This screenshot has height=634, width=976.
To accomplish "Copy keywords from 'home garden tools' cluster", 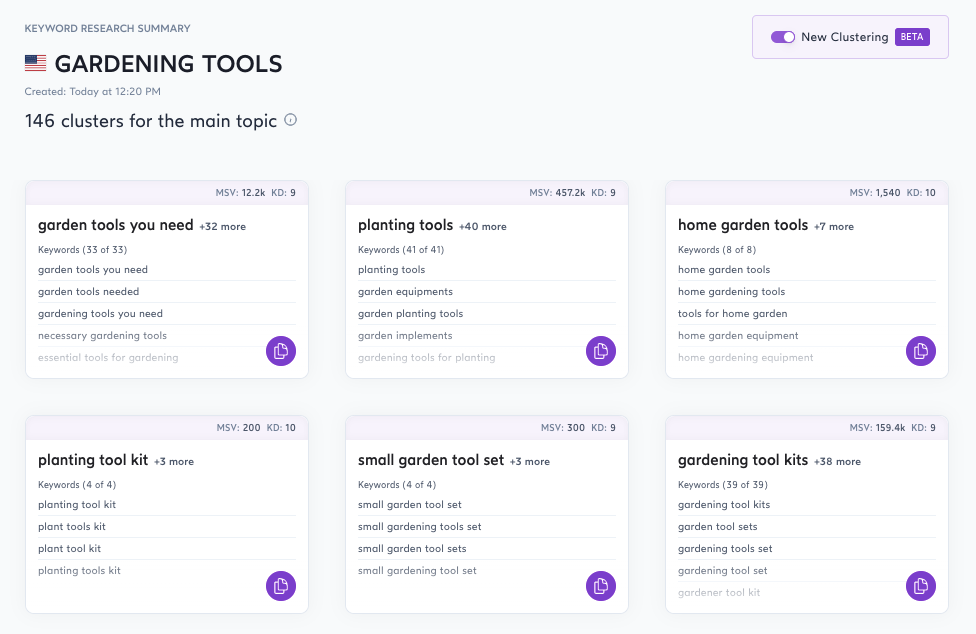I will [x=921, y=351].
